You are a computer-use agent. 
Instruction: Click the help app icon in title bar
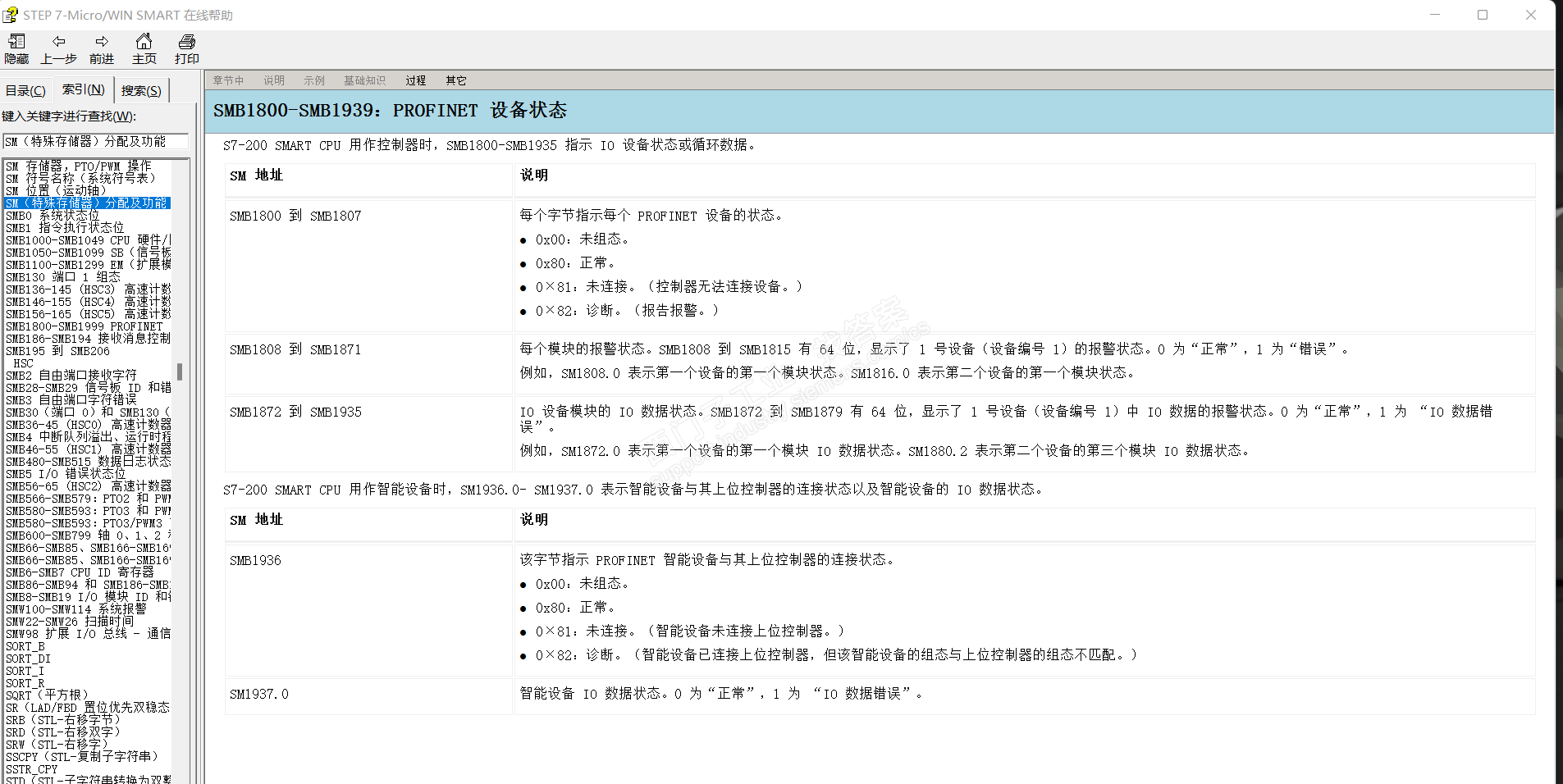(10, 15)
